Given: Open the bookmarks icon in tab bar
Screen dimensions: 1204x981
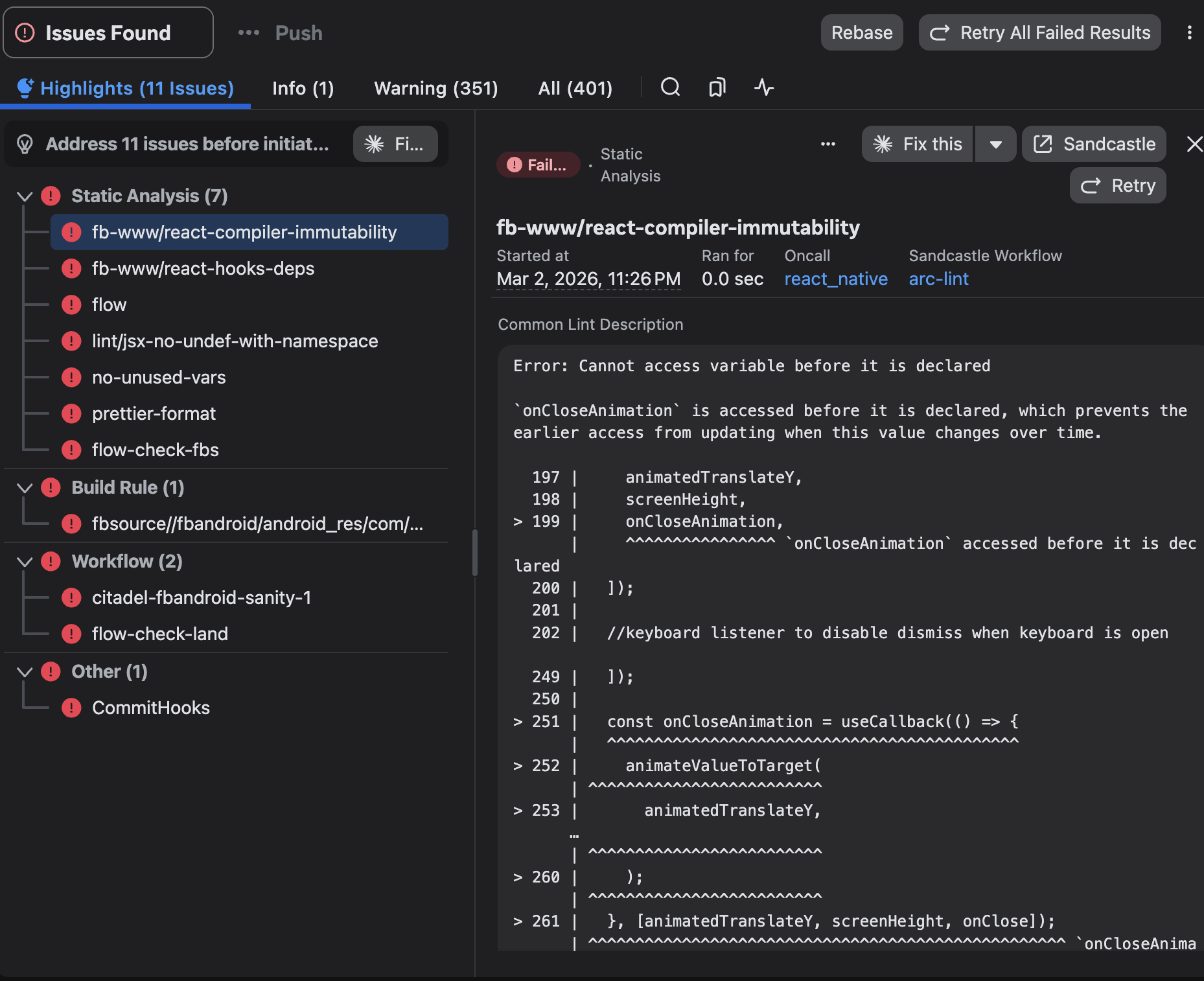Looking at the screenshot, I should 717,87.
